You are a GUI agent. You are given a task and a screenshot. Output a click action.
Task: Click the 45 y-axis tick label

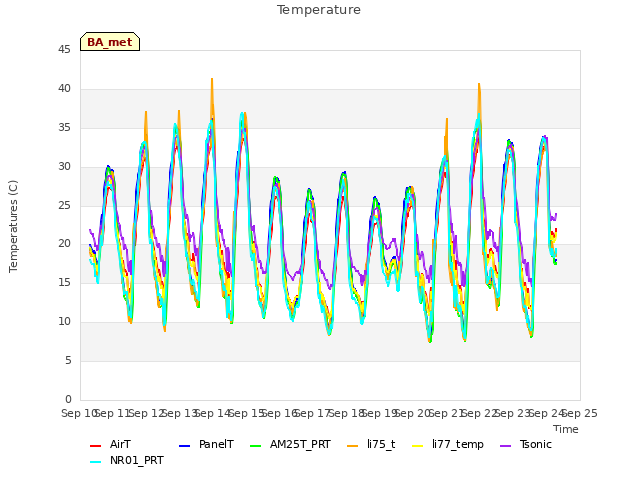(x=64, y=49)
